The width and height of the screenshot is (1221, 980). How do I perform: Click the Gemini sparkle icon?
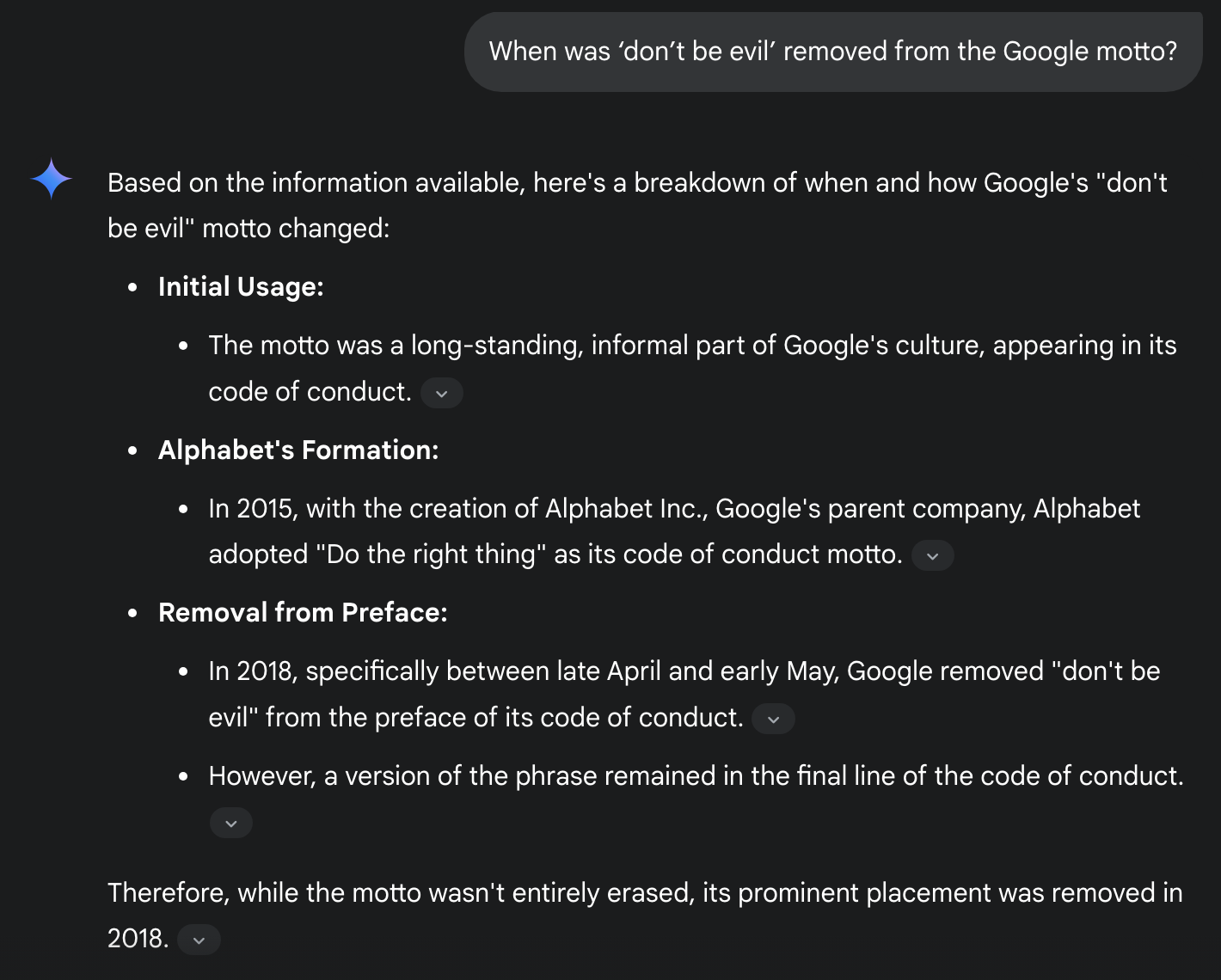point(52,179)
